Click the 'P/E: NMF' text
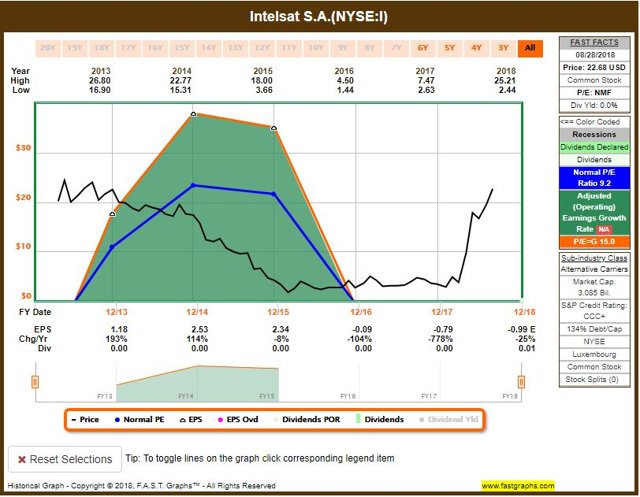 pos(594,93)
